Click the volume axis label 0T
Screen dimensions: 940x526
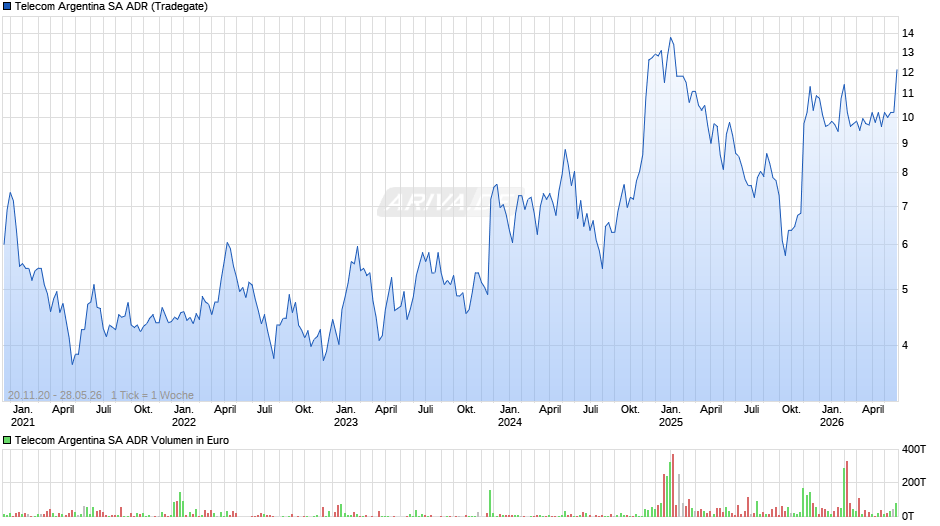pyautogui.click(x=908, y=516)
